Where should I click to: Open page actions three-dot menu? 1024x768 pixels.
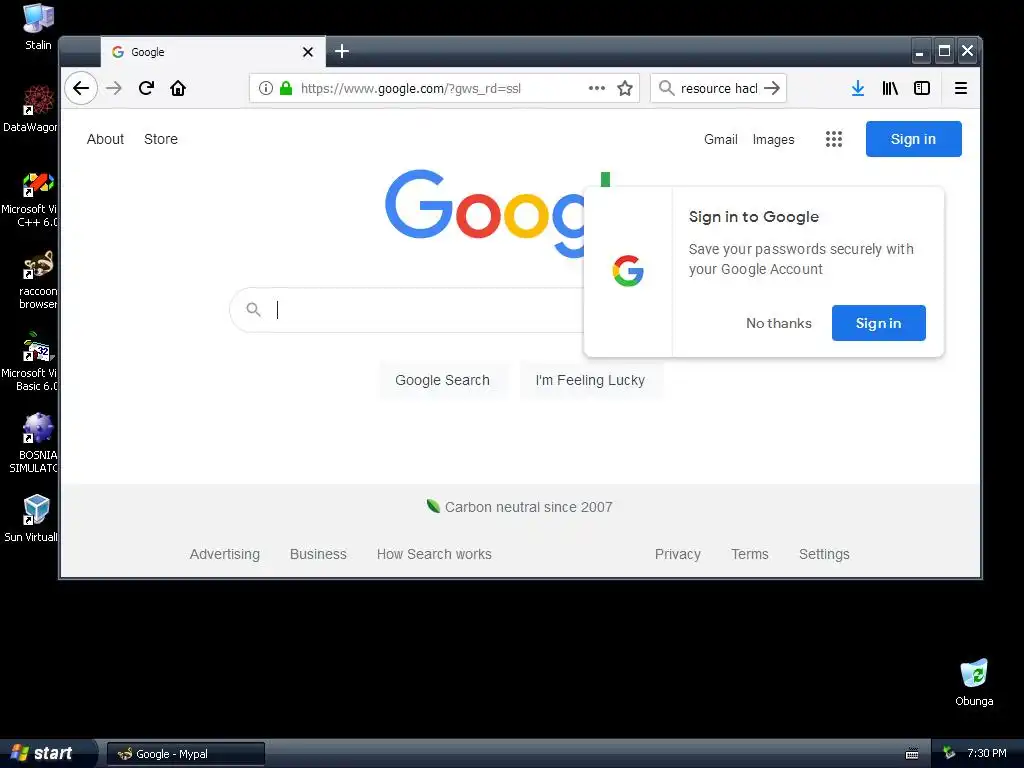click(x=596, y=88)
